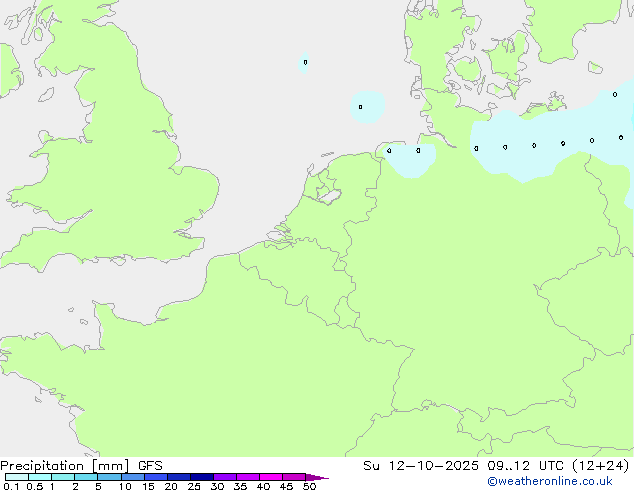The height and width of the screenshot is (490, 634).
Task: Pick the 1–2 mm cyan legend swatch
Action: click(x=63, y=477)
